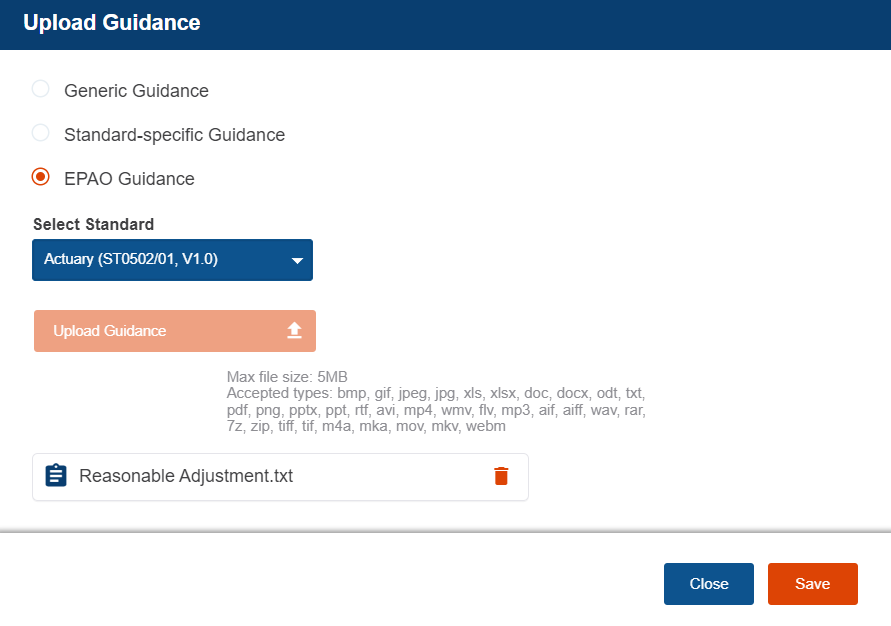
Task: Select the Generic Guidance radio button
Action: [41, 89]
